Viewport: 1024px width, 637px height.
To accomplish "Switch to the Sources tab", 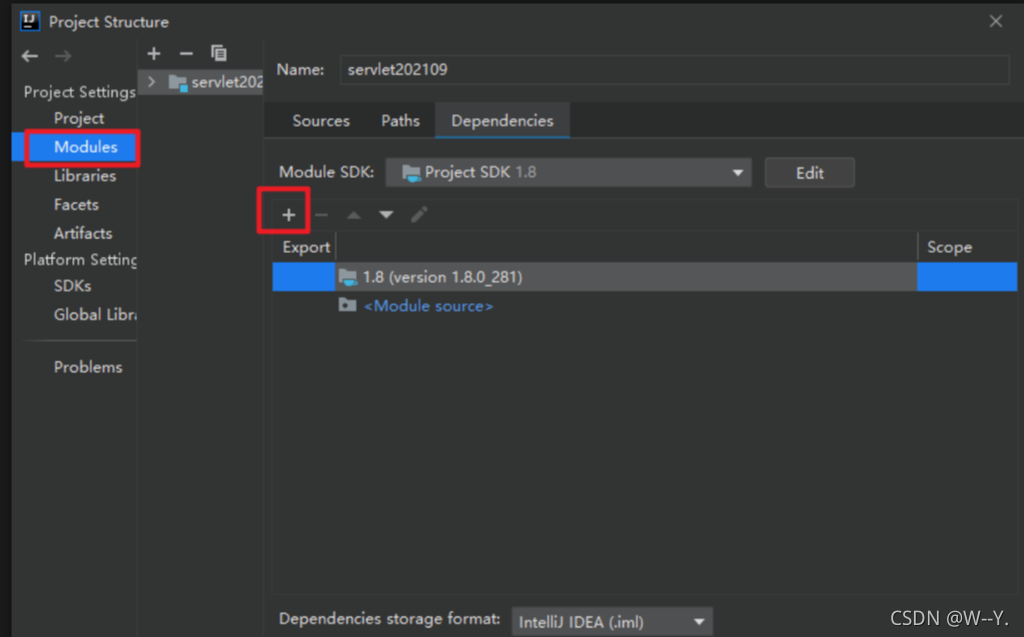I will click(x=320, y=120).
